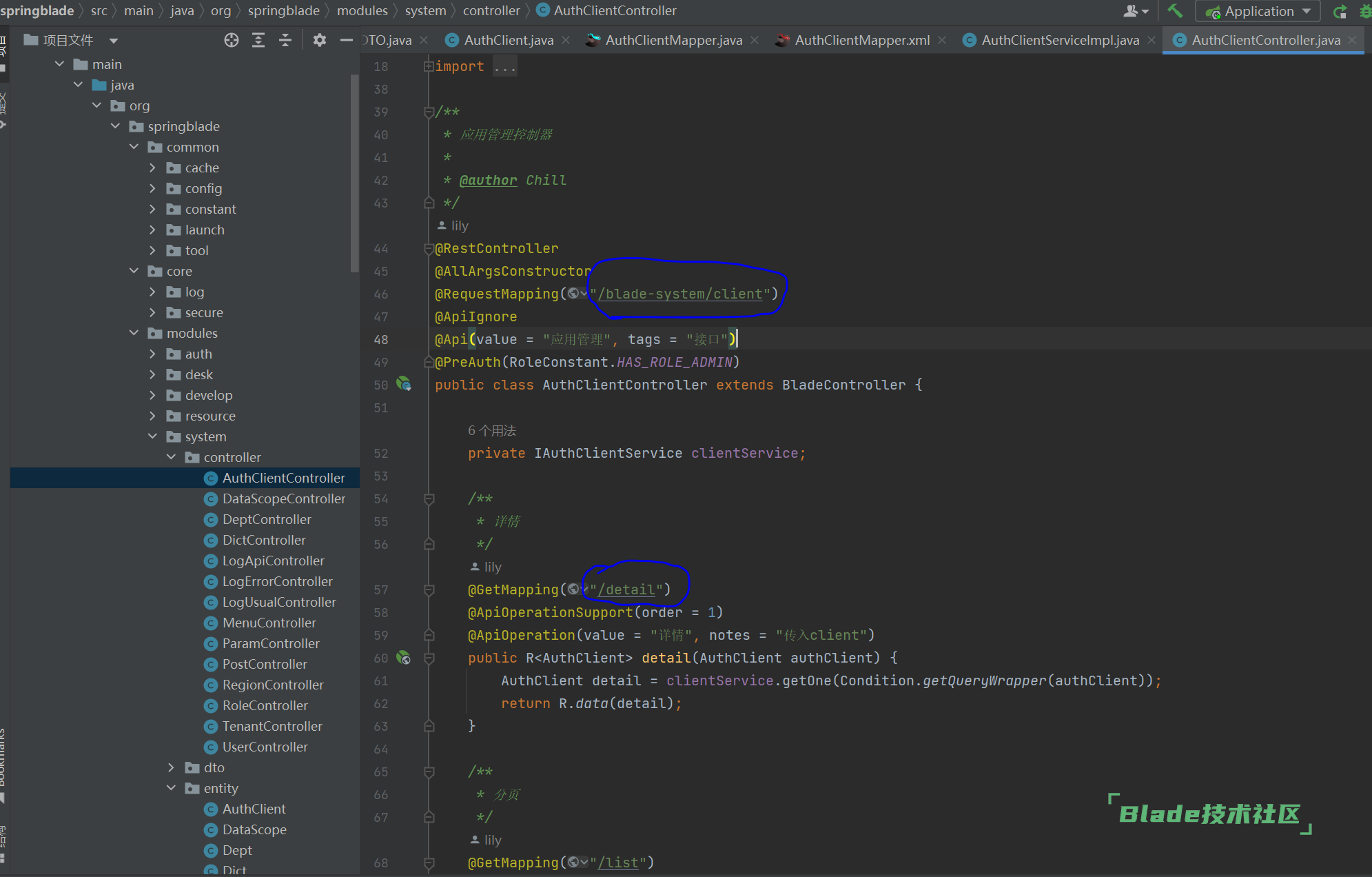Collapse the entity folder

[171, 788]
